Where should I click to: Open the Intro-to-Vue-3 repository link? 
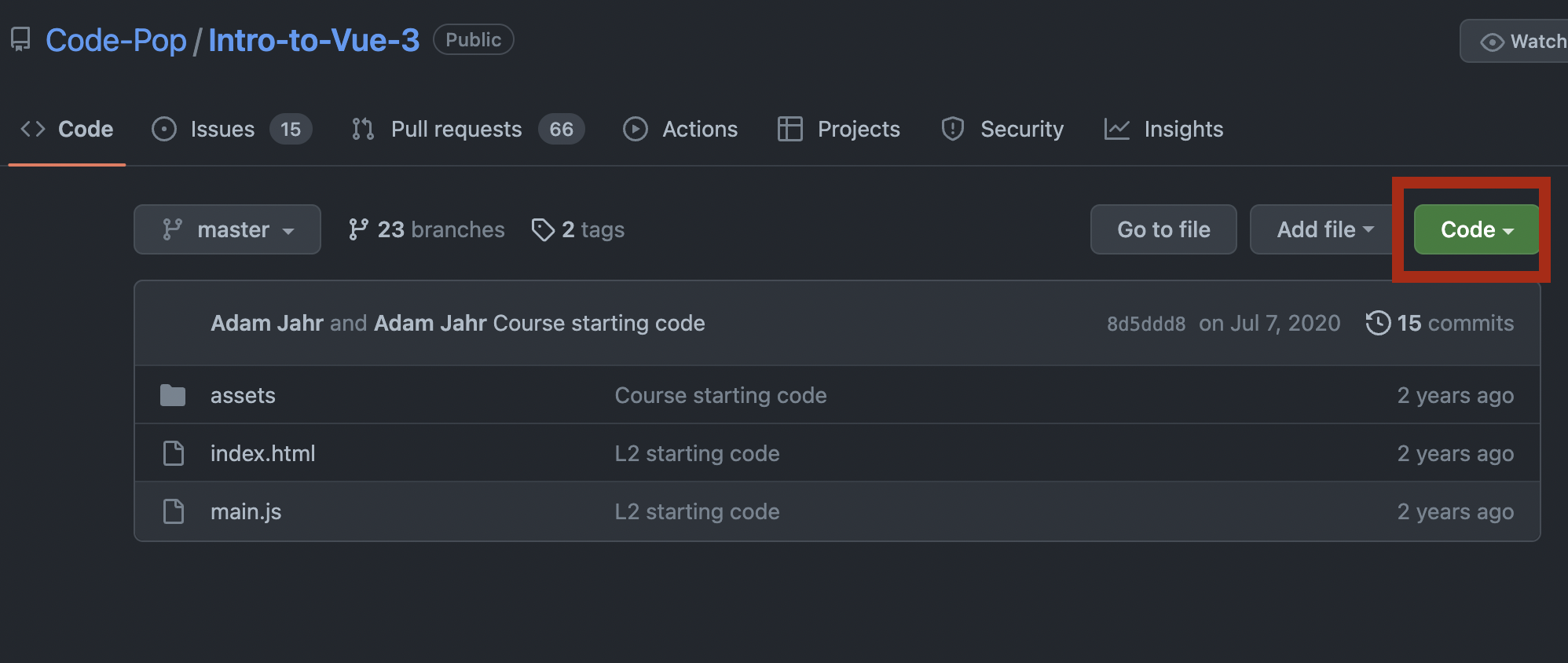point(313,40)
